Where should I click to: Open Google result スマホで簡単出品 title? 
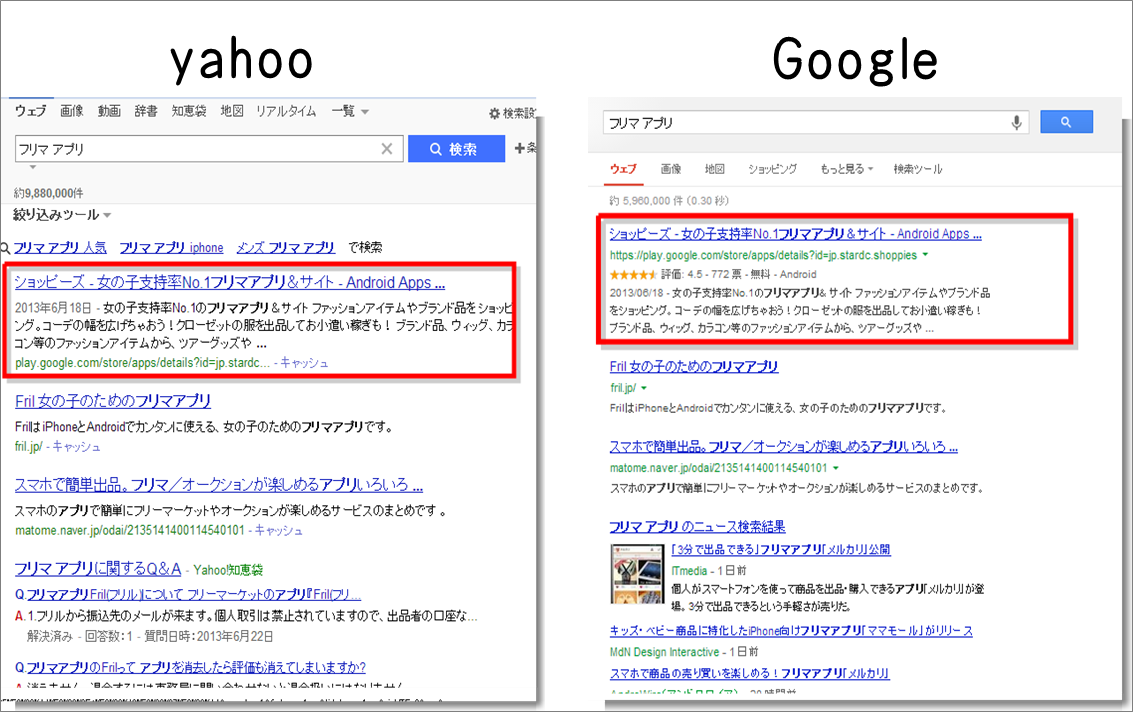point(783,447)
